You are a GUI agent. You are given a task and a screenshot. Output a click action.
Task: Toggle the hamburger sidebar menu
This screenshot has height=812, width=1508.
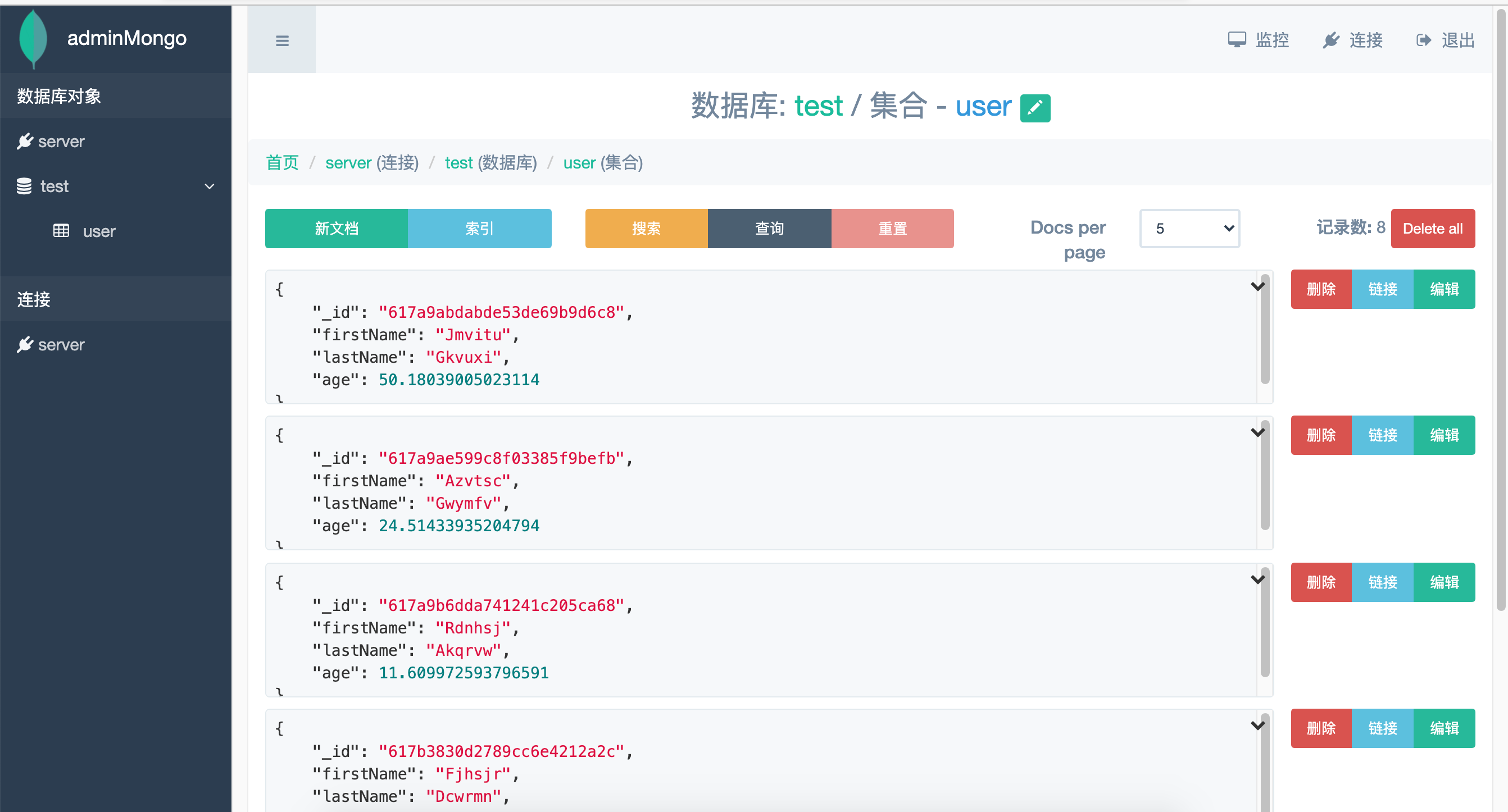(x=282, y=40)
